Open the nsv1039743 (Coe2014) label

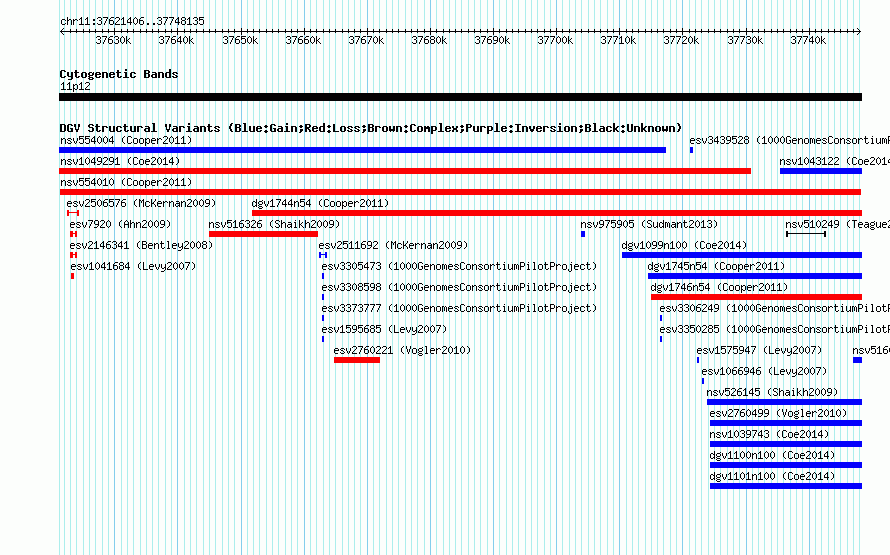click(769, 434)
